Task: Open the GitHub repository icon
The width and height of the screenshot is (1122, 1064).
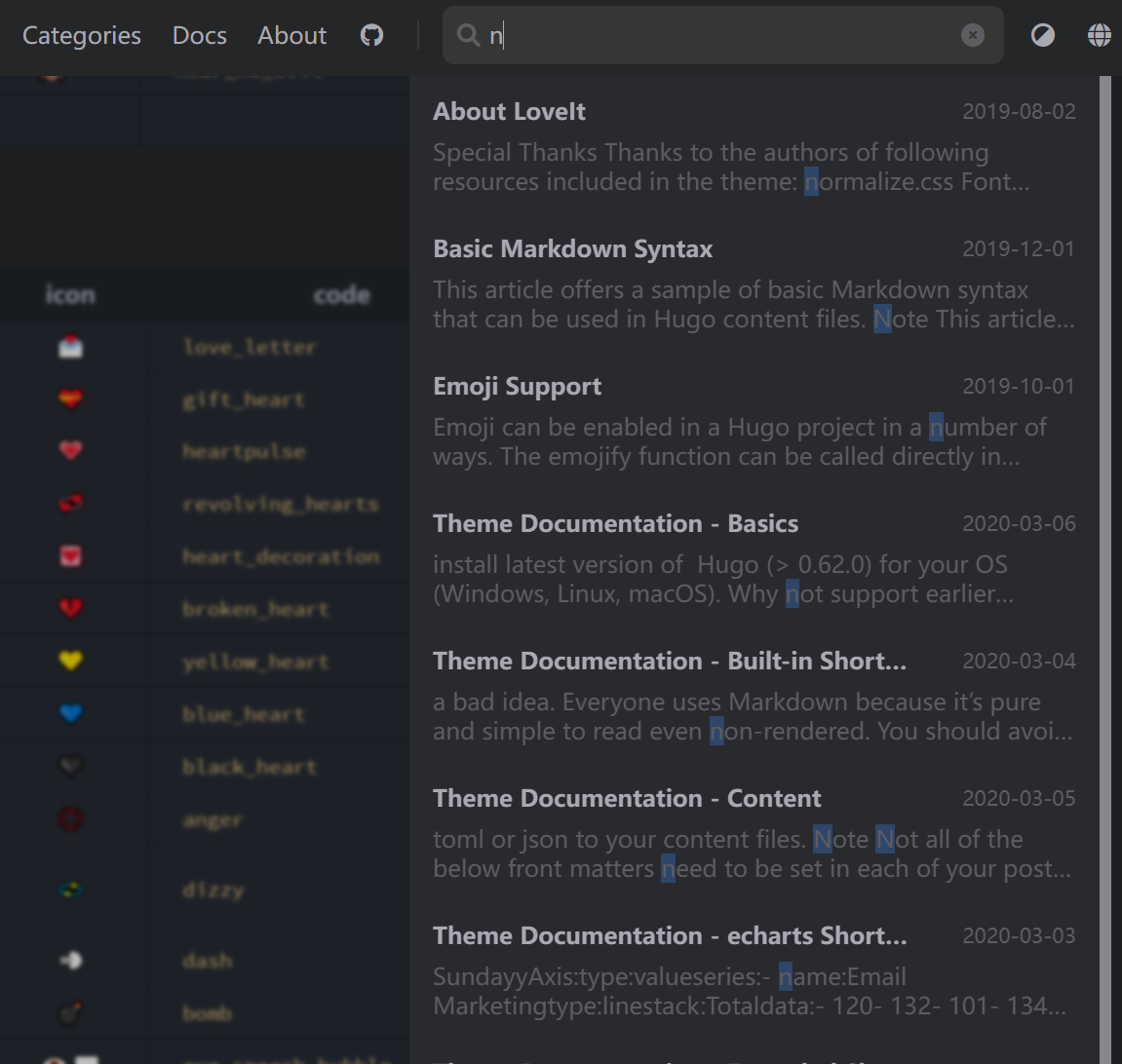Action: pyautogui.click(x=371, y=35)
